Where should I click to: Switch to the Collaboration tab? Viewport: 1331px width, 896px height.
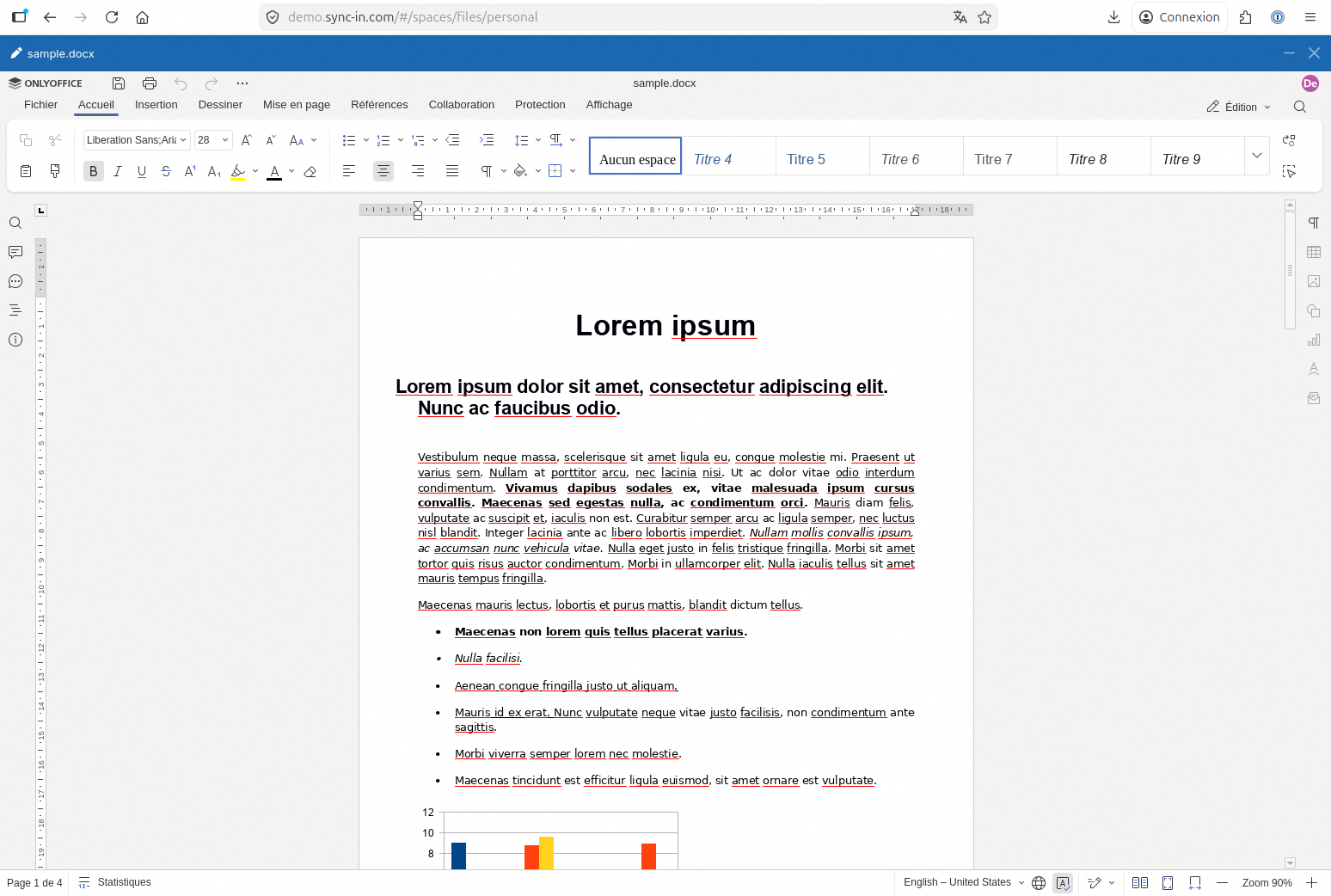coord(462,105)
